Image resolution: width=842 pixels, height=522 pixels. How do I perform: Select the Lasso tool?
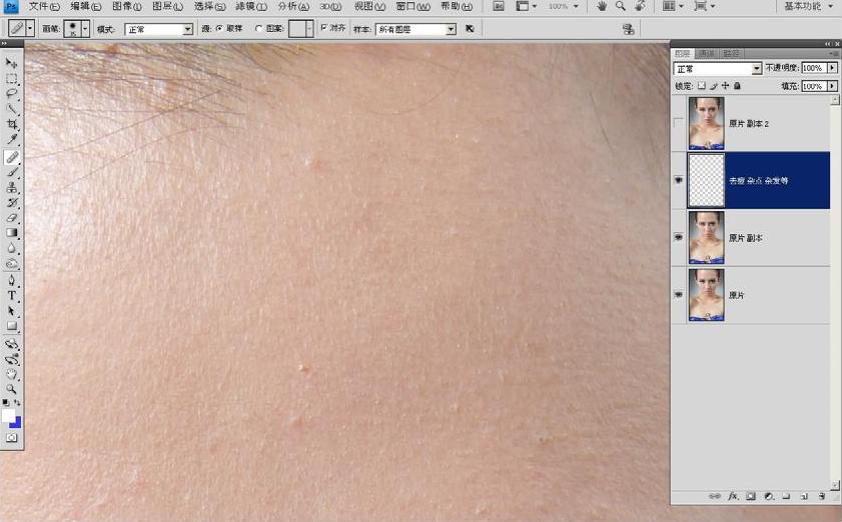[x=11, y=94]
